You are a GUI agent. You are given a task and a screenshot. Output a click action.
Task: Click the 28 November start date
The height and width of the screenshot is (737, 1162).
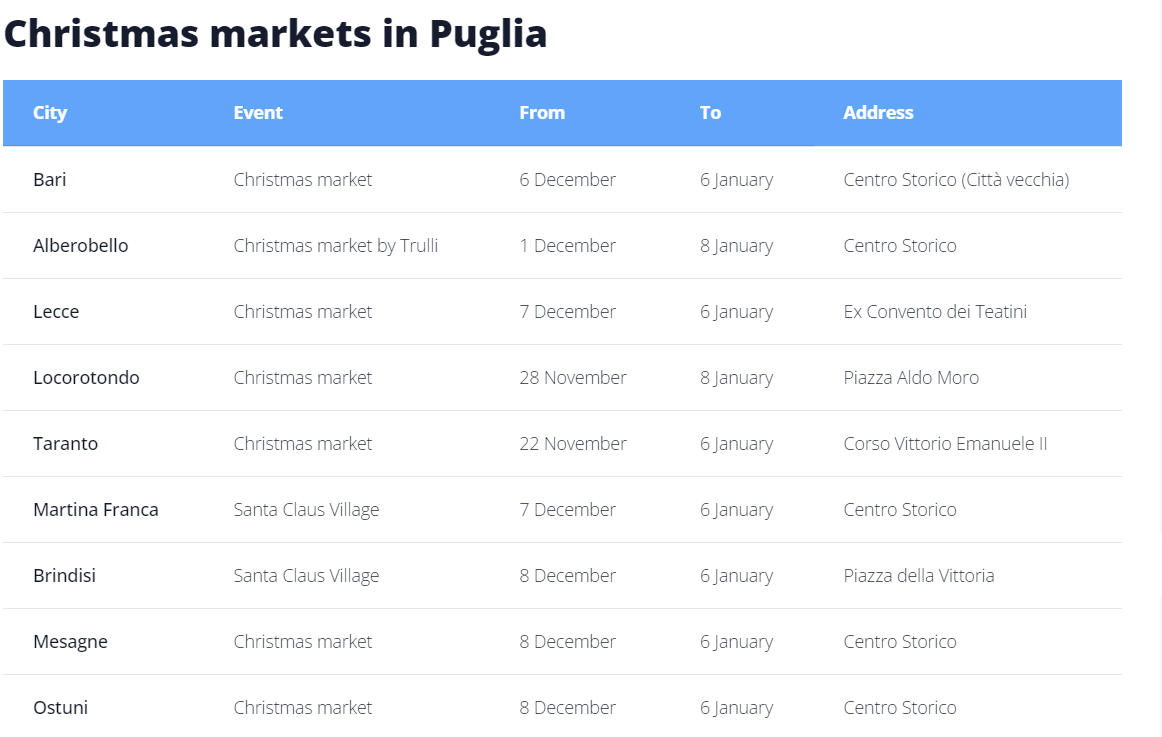coord(573,378)
